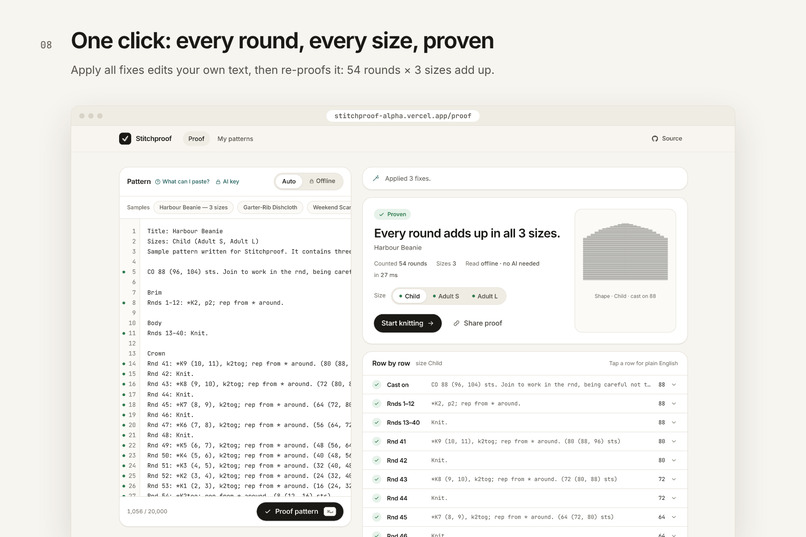Expand the Rnd 44 row chevron
Screen dimensions: 806x537
[674, 498]
